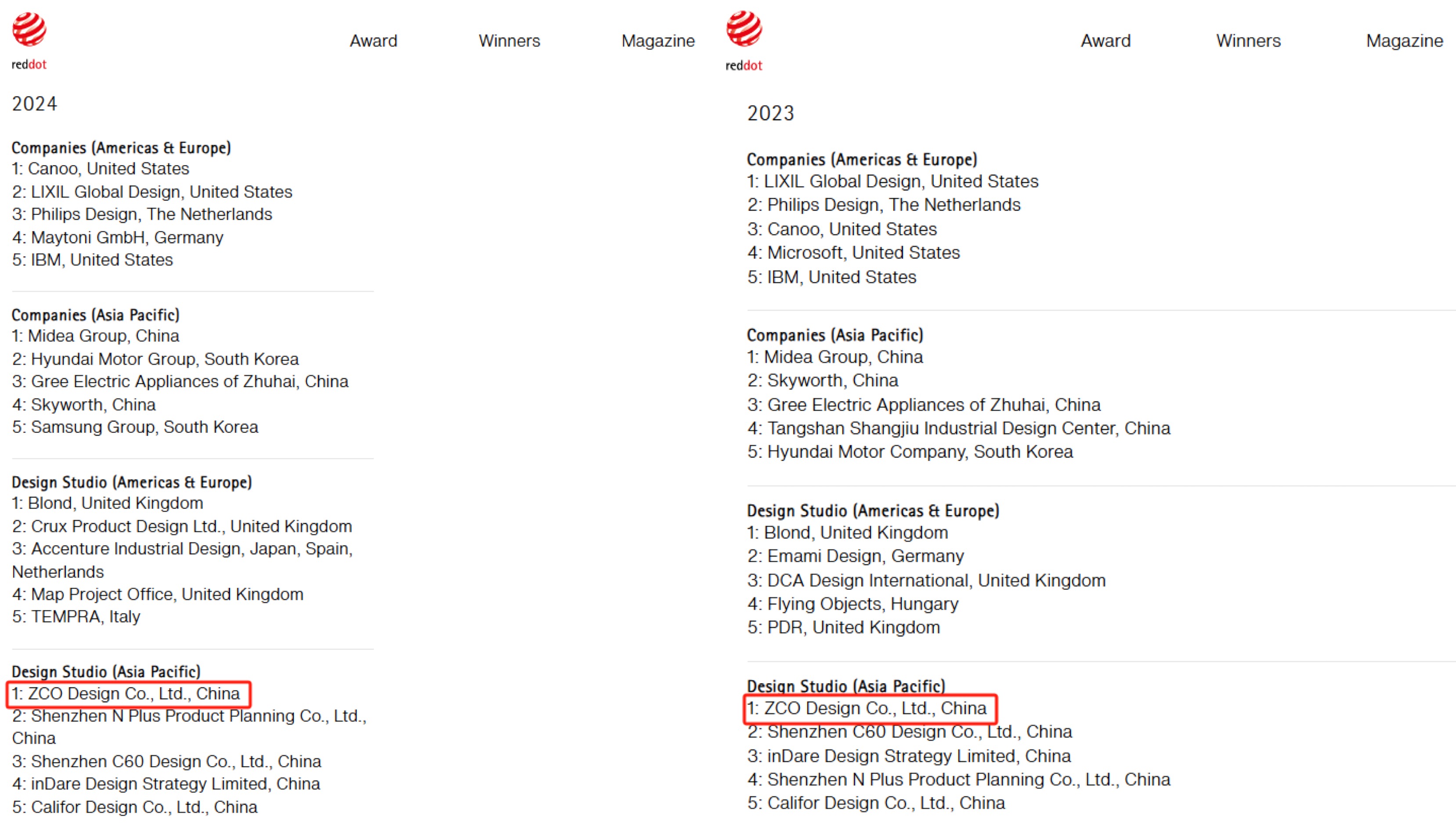Screen dimensions: 1456x826
Task: Click '5: IBM, United States' in 2024 list
Action: click(92, 260)
